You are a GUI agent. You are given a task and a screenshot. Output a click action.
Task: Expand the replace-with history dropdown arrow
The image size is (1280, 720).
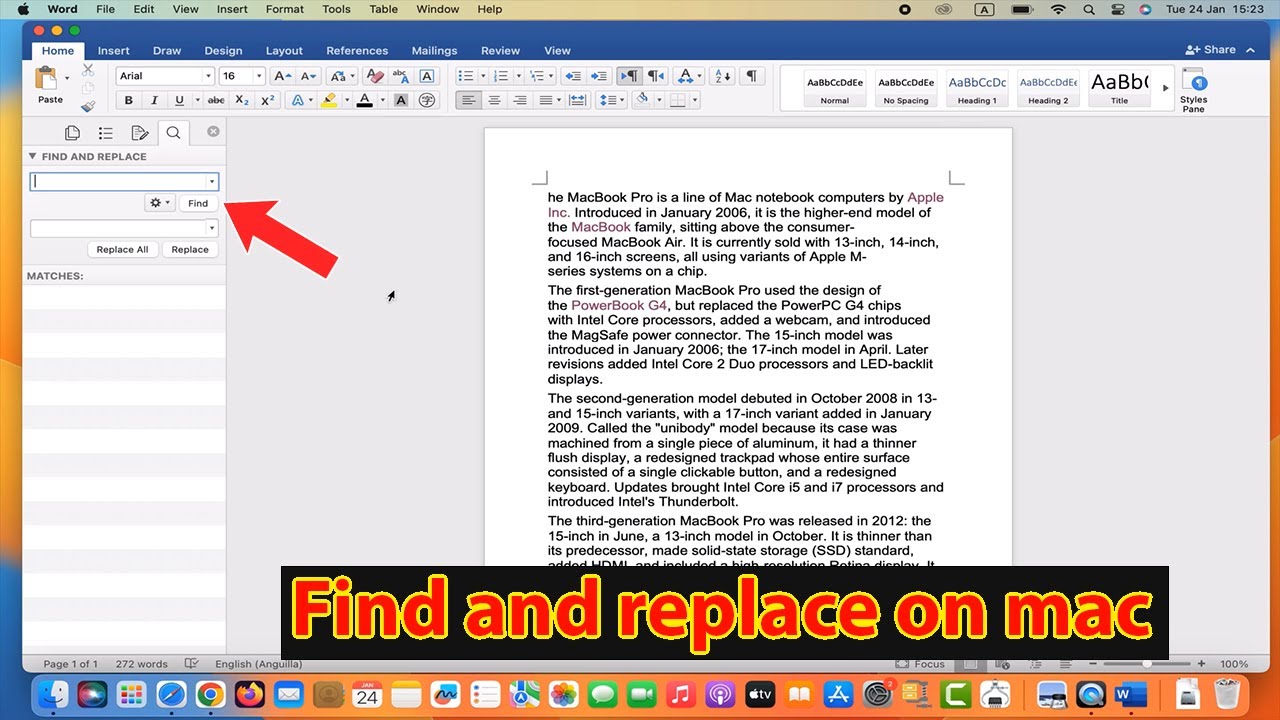click(x=212, y=228)
